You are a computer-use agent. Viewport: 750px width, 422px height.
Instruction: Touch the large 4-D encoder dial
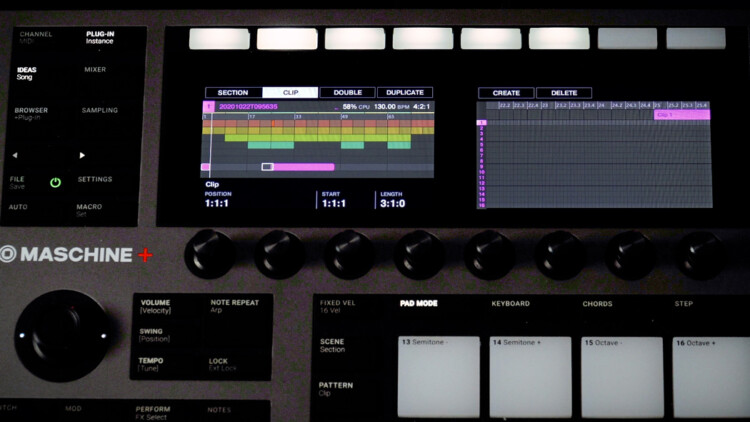[x=62, y=336]
